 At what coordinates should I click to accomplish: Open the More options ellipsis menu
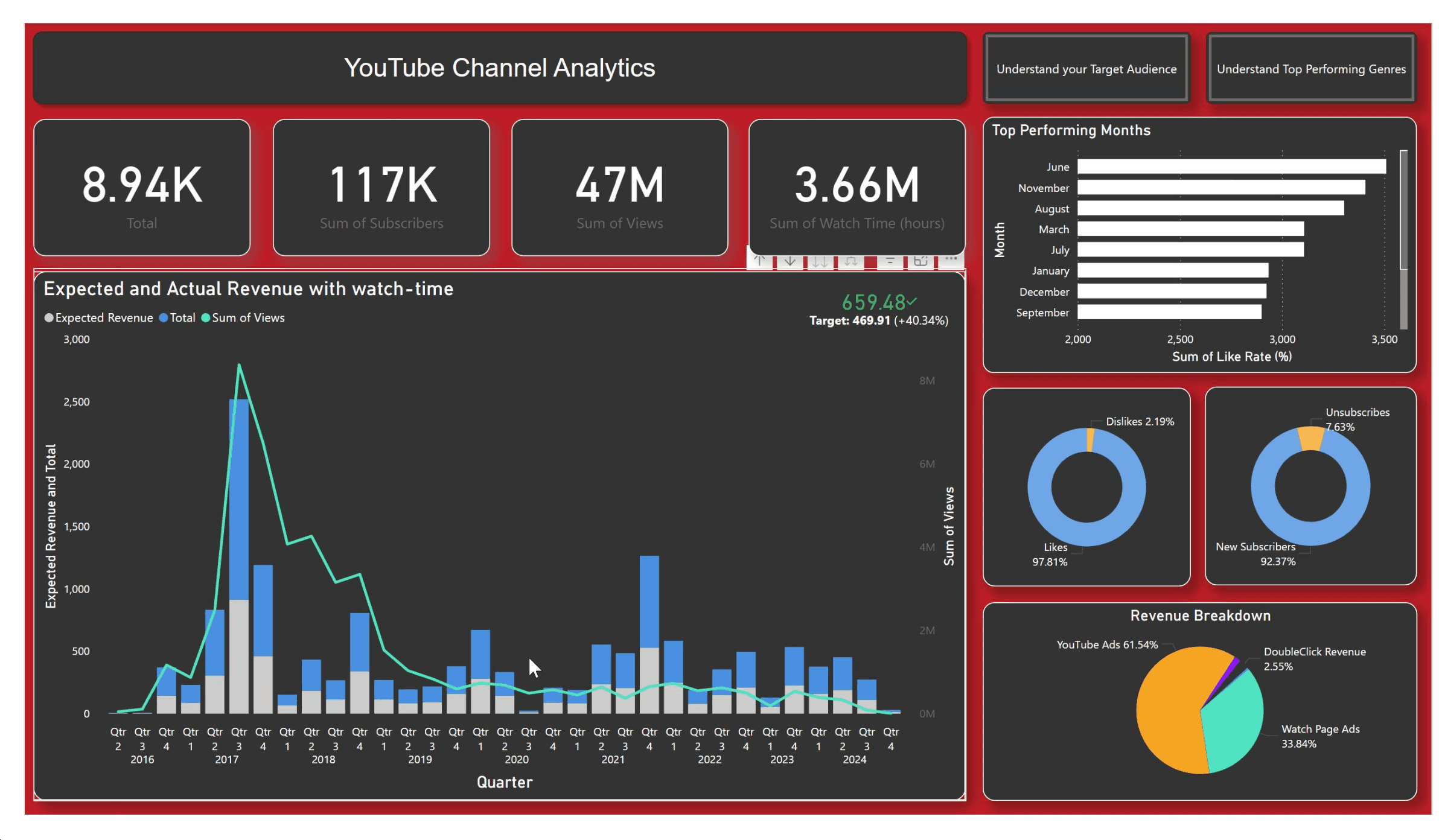coord(951,259)
